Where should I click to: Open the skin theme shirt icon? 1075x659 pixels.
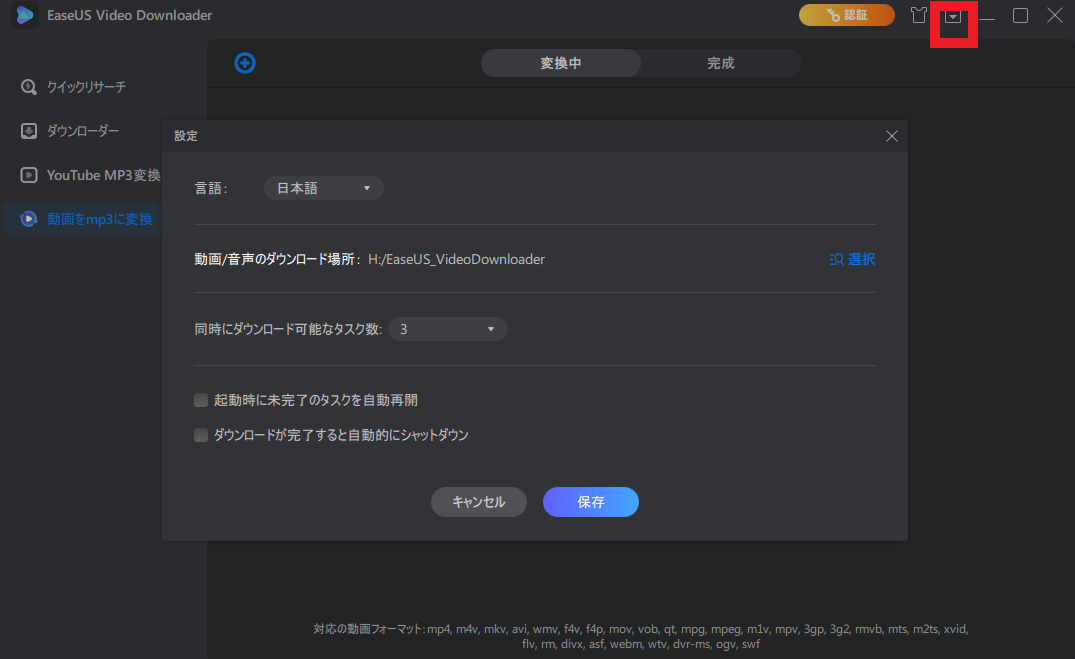(919, 15)
